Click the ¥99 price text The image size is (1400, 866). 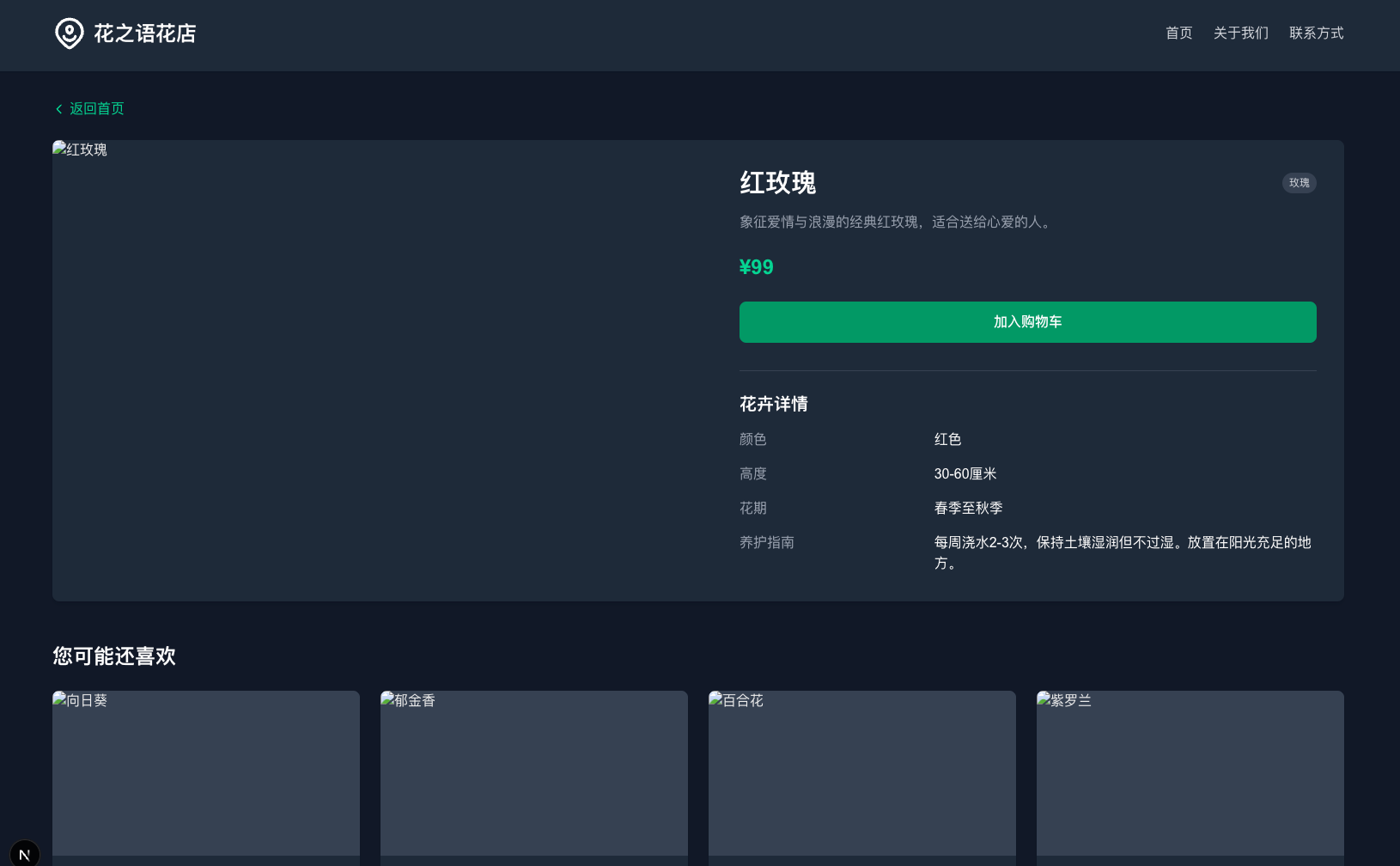click(756, 267)
